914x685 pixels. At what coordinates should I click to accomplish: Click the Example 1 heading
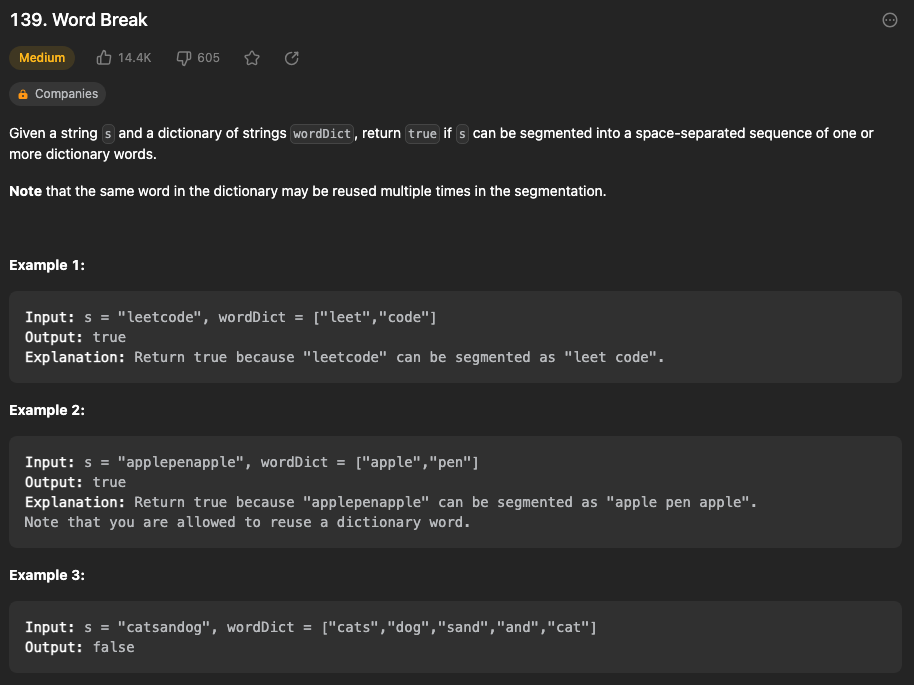[47, 265]
